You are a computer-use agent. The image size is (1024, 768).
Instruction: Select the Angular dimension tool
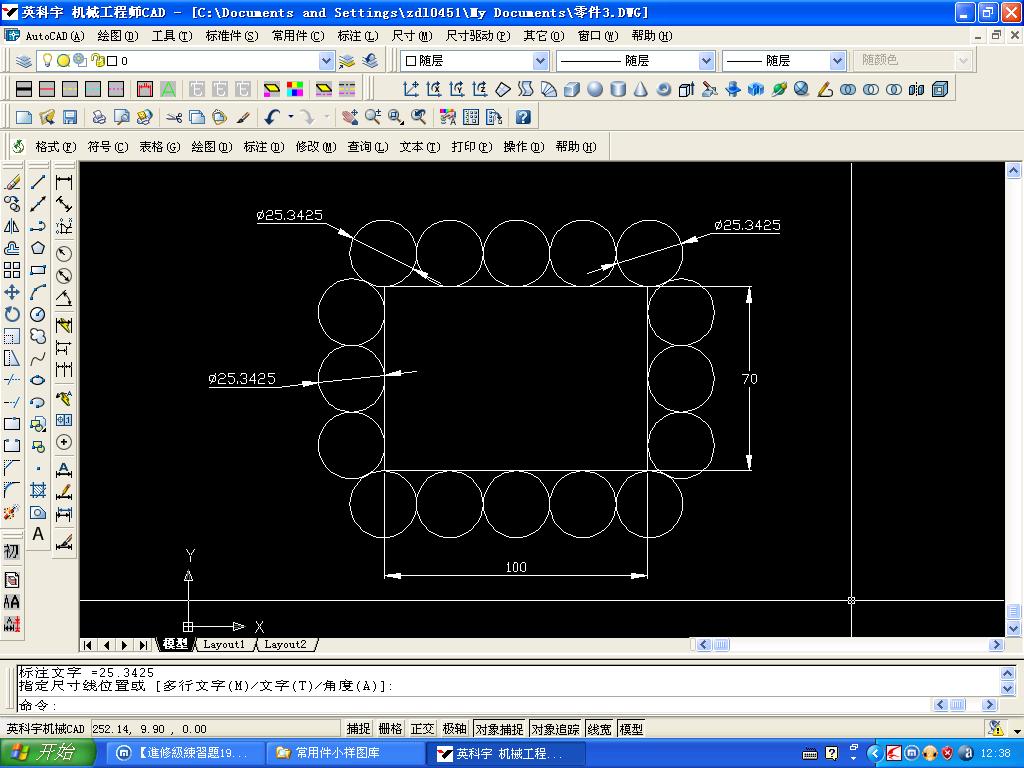(x=64, y=298)
